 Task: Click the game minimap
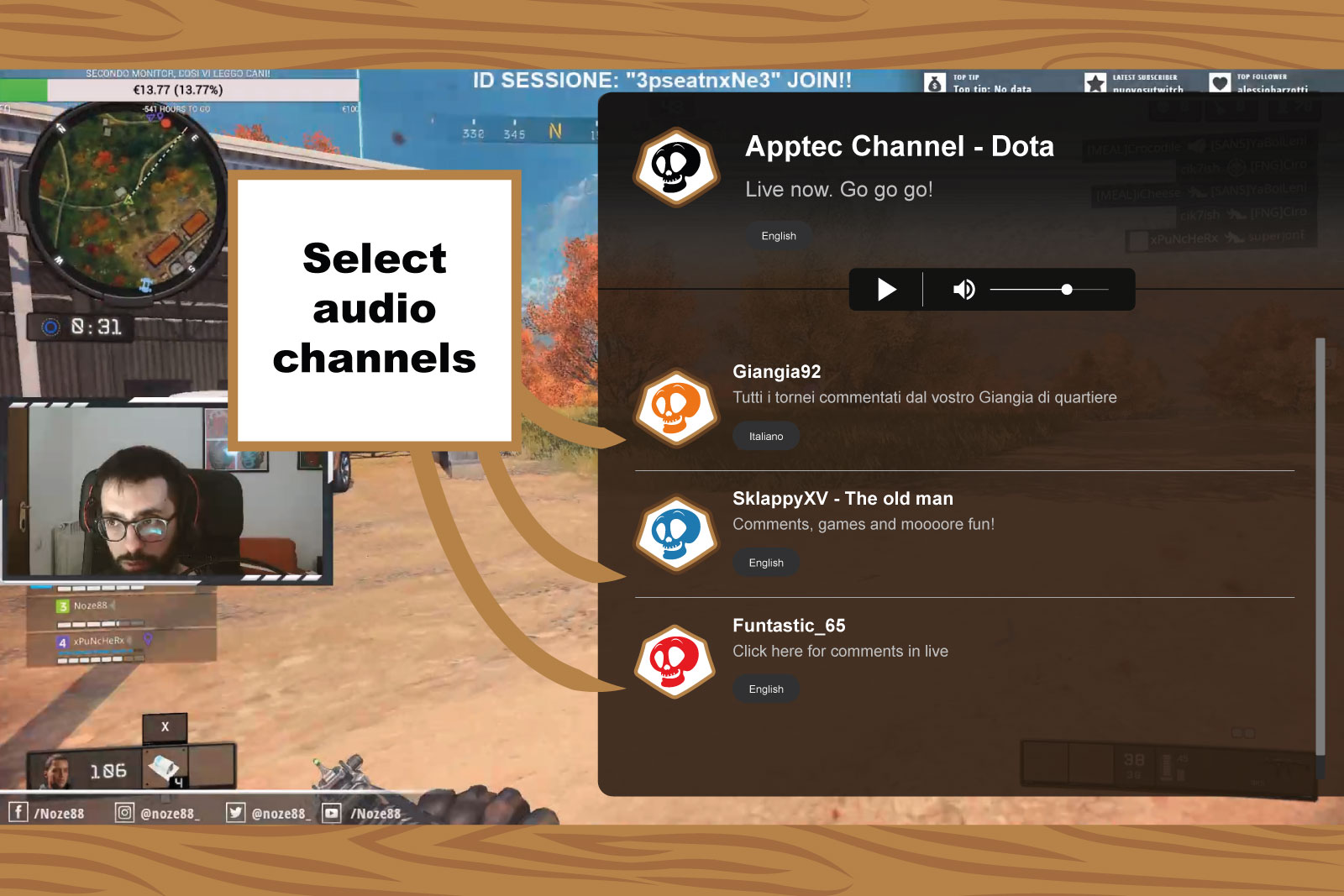click(x=126, y=202)
